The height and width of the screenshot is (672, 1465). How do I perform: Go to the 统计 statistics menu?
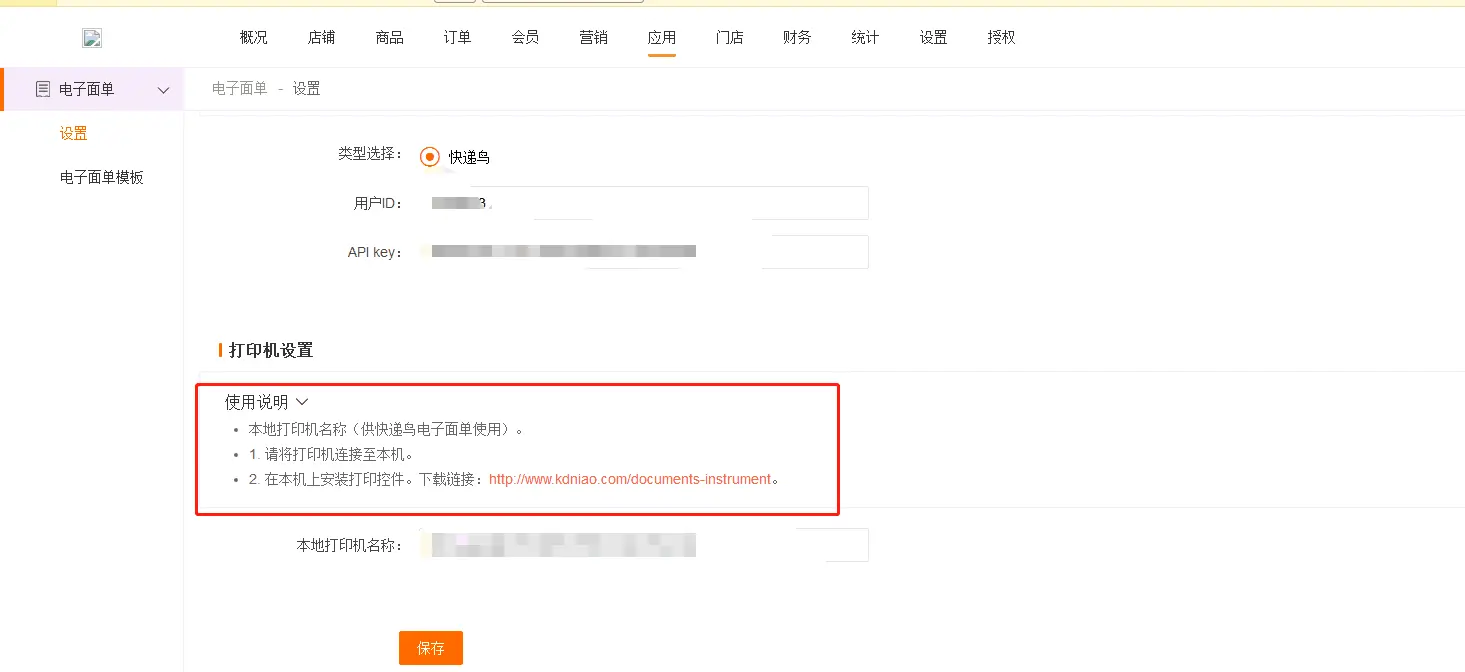(x=866, y=38)
